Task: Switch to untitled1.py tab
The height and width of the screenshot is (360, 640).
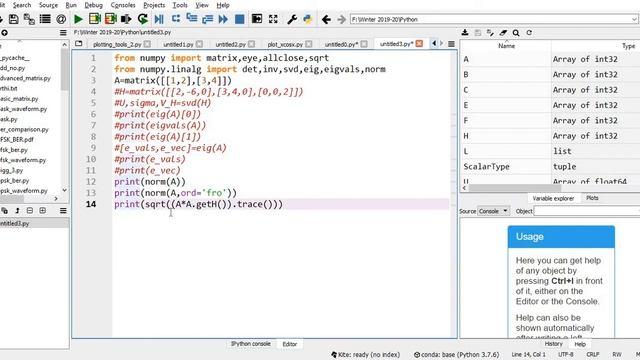Action: [178, 44]
